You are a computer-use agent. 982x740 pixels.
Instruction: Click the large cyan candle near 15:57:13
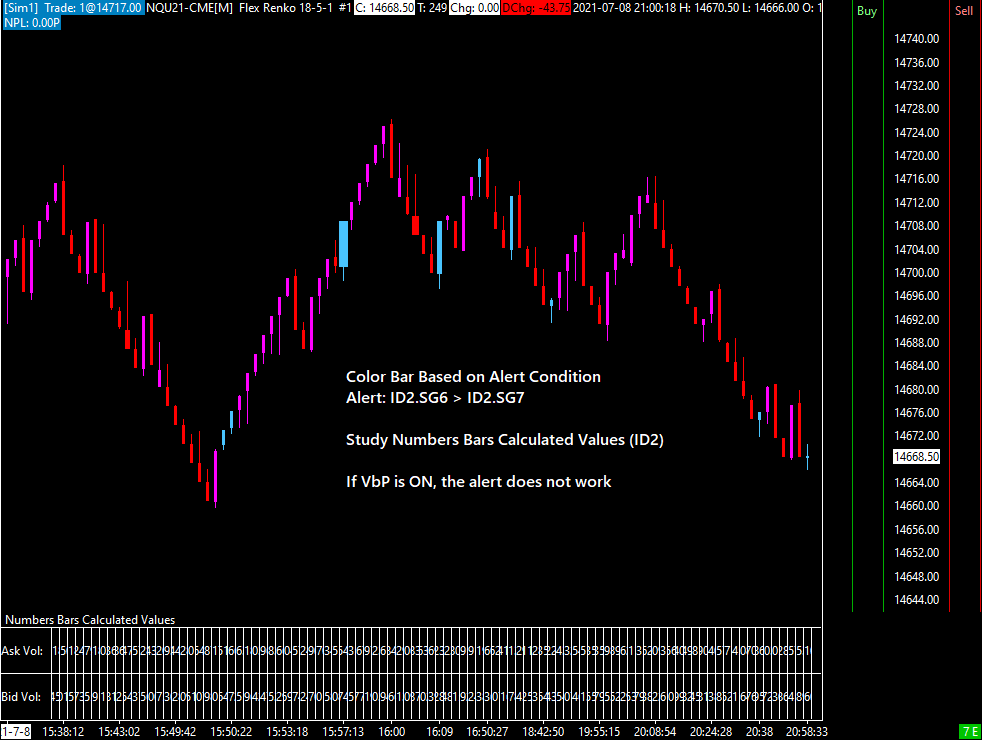point(343,244)
